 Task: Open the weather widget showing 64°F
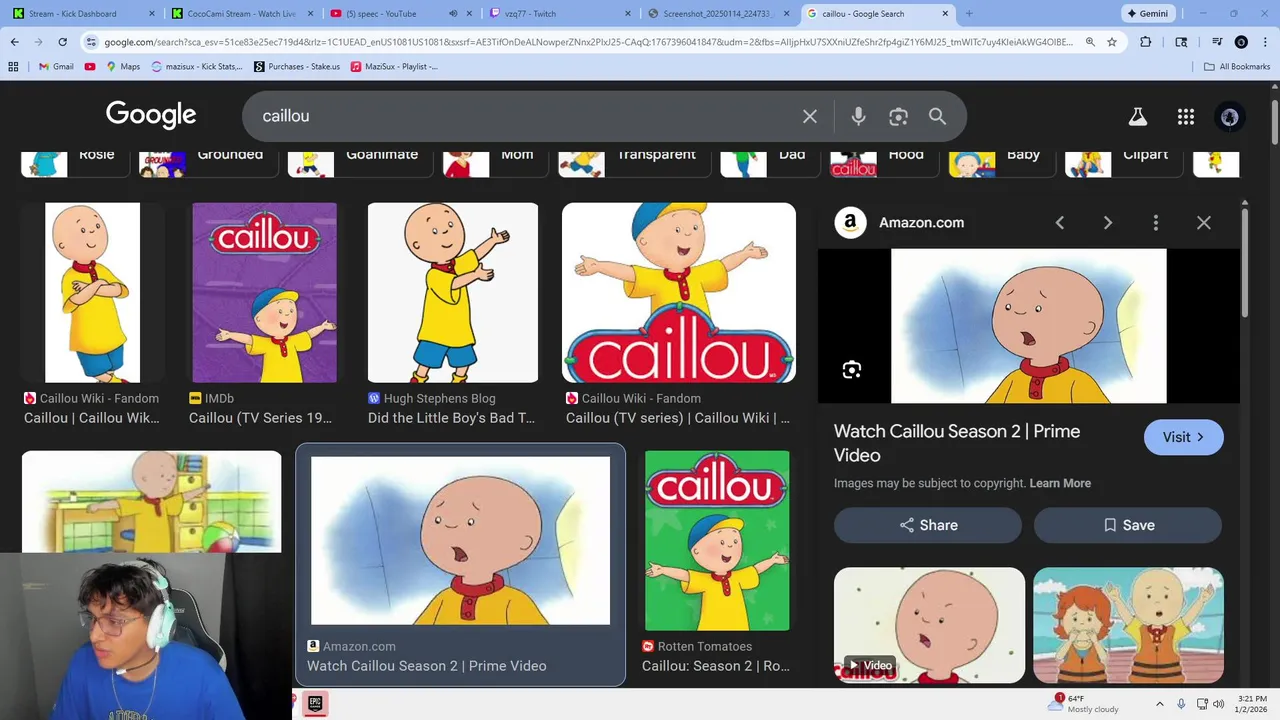point(1085,703)
